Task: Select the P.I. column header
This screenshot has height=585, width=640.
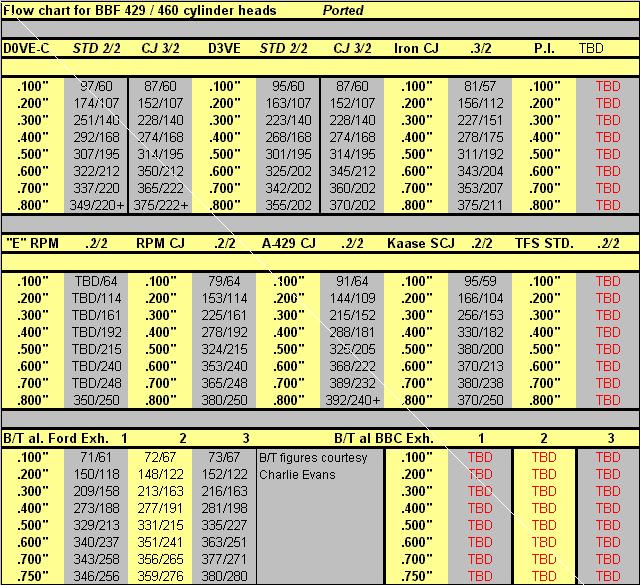Action: (x=544, y=48)
